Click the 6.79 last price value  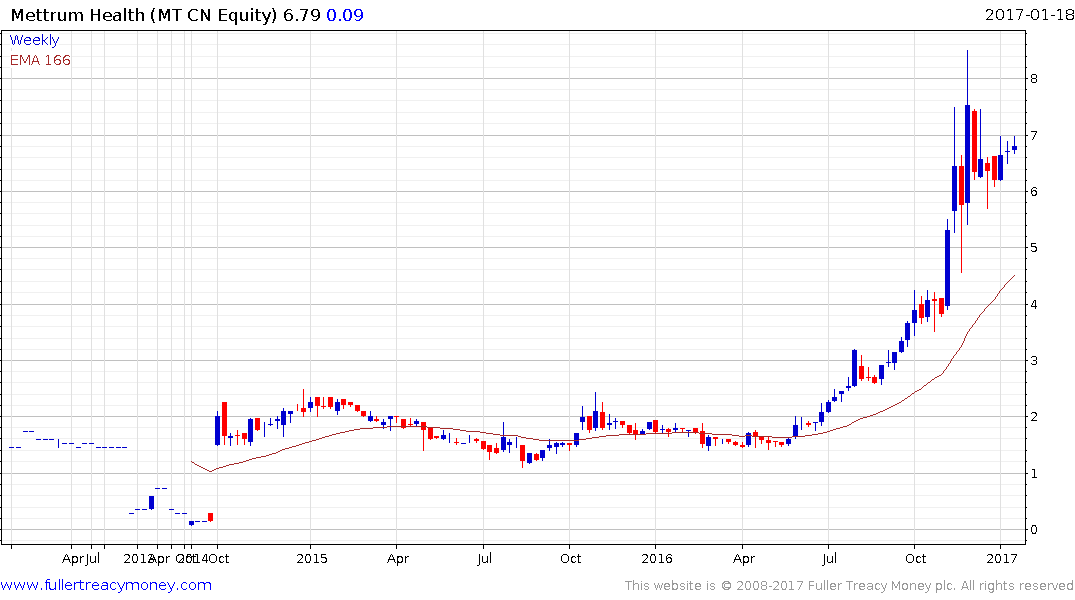coord(303,15)
